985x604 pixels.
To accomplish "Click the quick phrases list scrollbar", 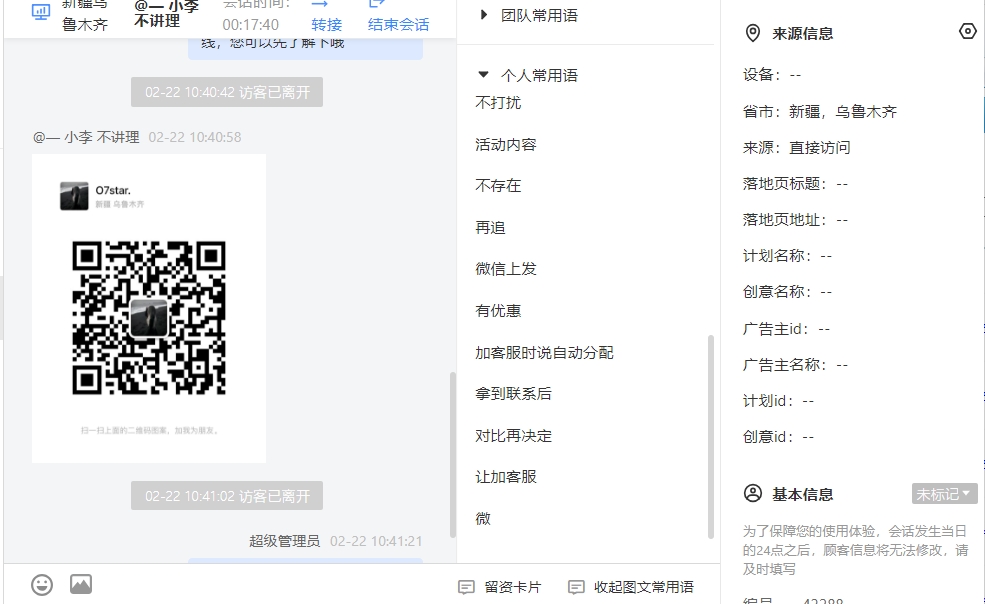I will (x=710, y=436).
